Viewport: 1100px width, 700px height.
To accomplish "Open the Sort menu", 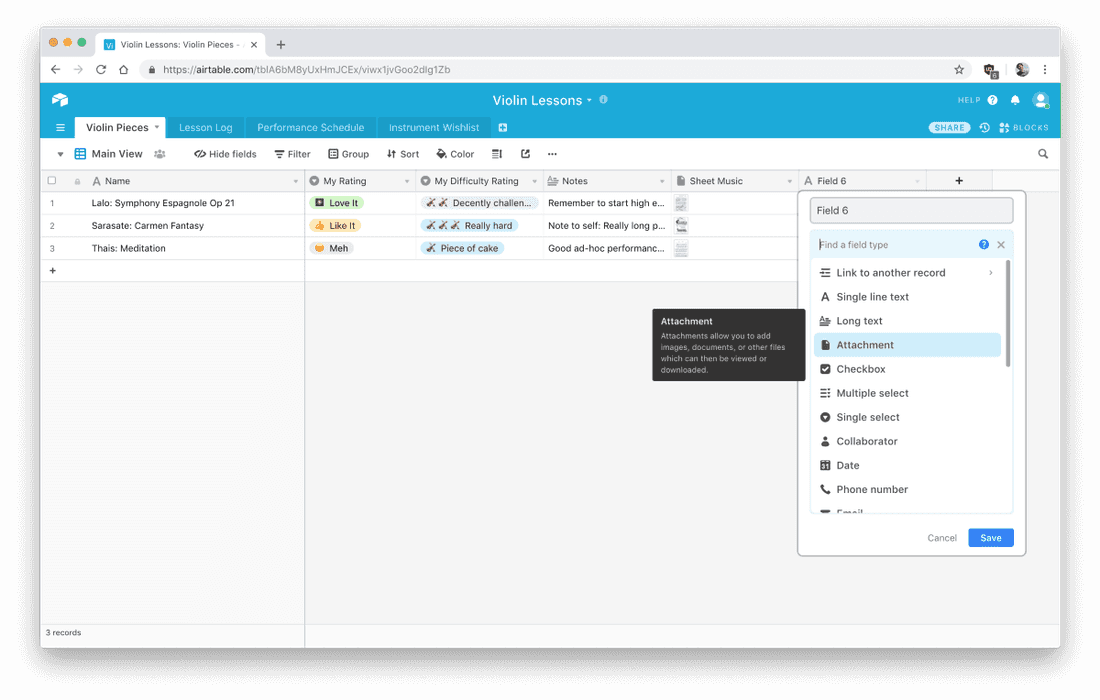I will 403,153.
